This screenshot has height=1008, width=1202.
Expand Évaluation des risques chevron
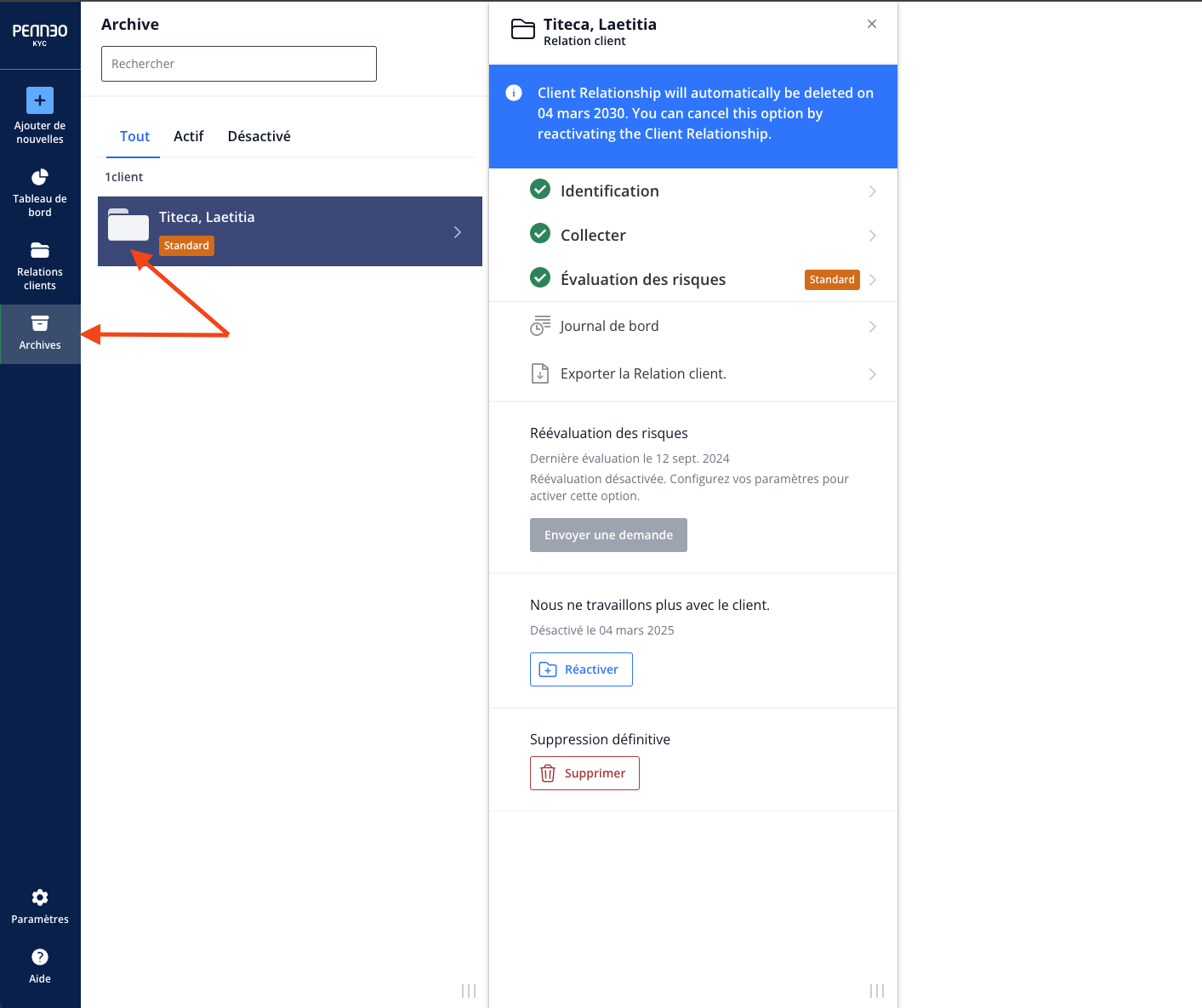[873, 280]
